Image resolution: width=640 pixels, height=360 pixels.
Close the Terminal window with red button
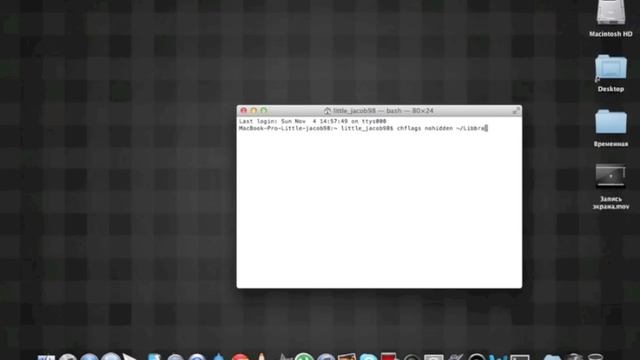[x=244, y=111]
